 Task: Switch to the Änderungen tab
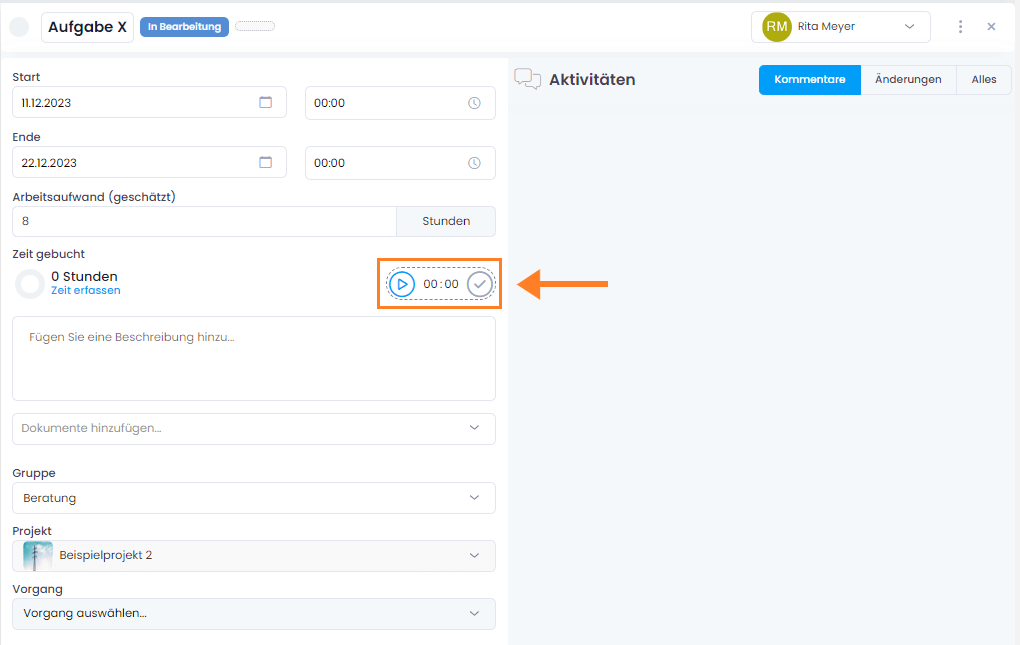(x=908, y=80)
